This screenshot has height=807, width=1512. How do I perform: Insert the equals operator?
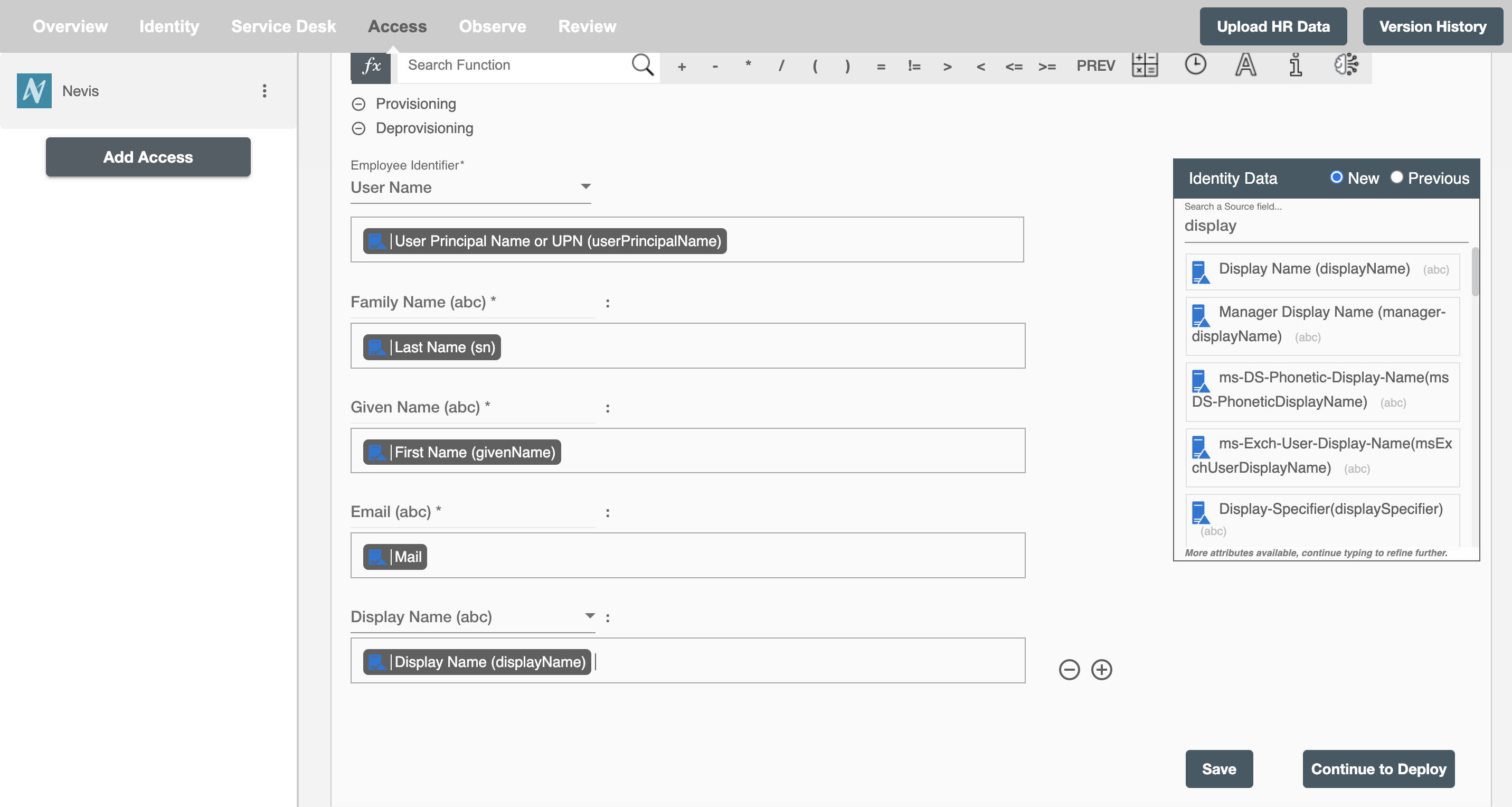pos(881,67)
